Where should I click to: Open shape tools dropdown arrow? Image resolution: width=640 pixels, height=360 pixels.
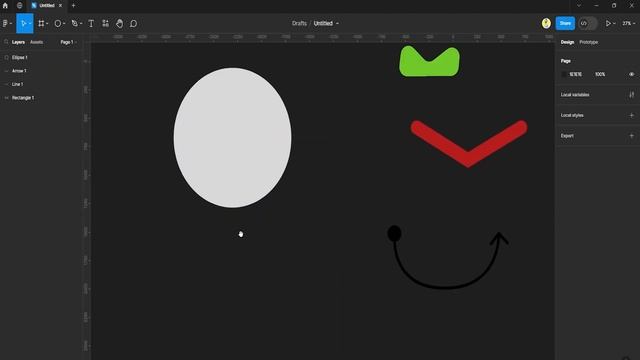(x=64, y=24)
